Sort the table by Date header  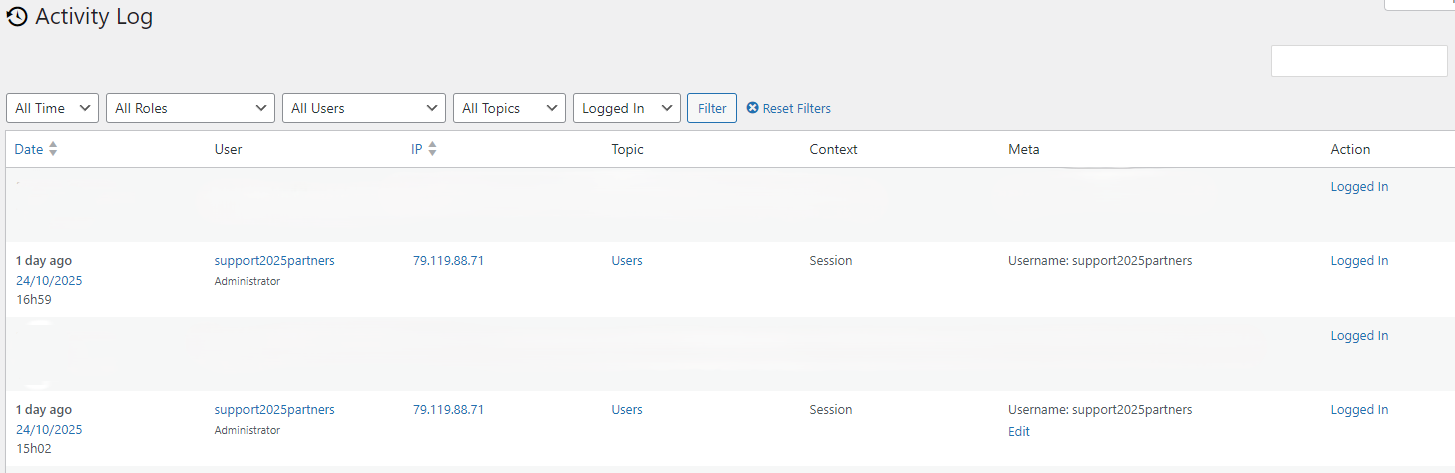[29, 149]
